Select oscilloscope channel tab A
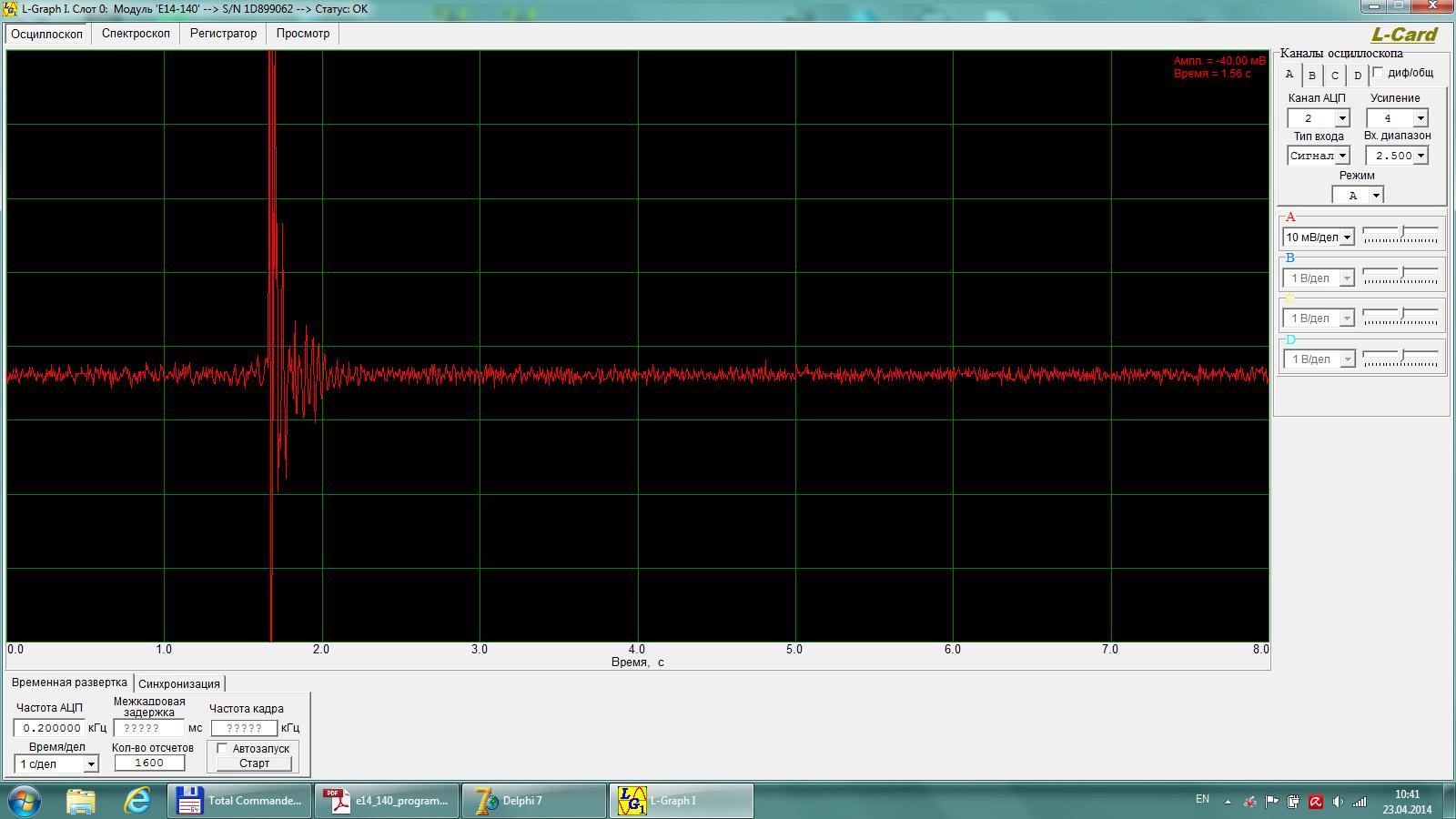 pyautogui.click(x=1289, y=75)
